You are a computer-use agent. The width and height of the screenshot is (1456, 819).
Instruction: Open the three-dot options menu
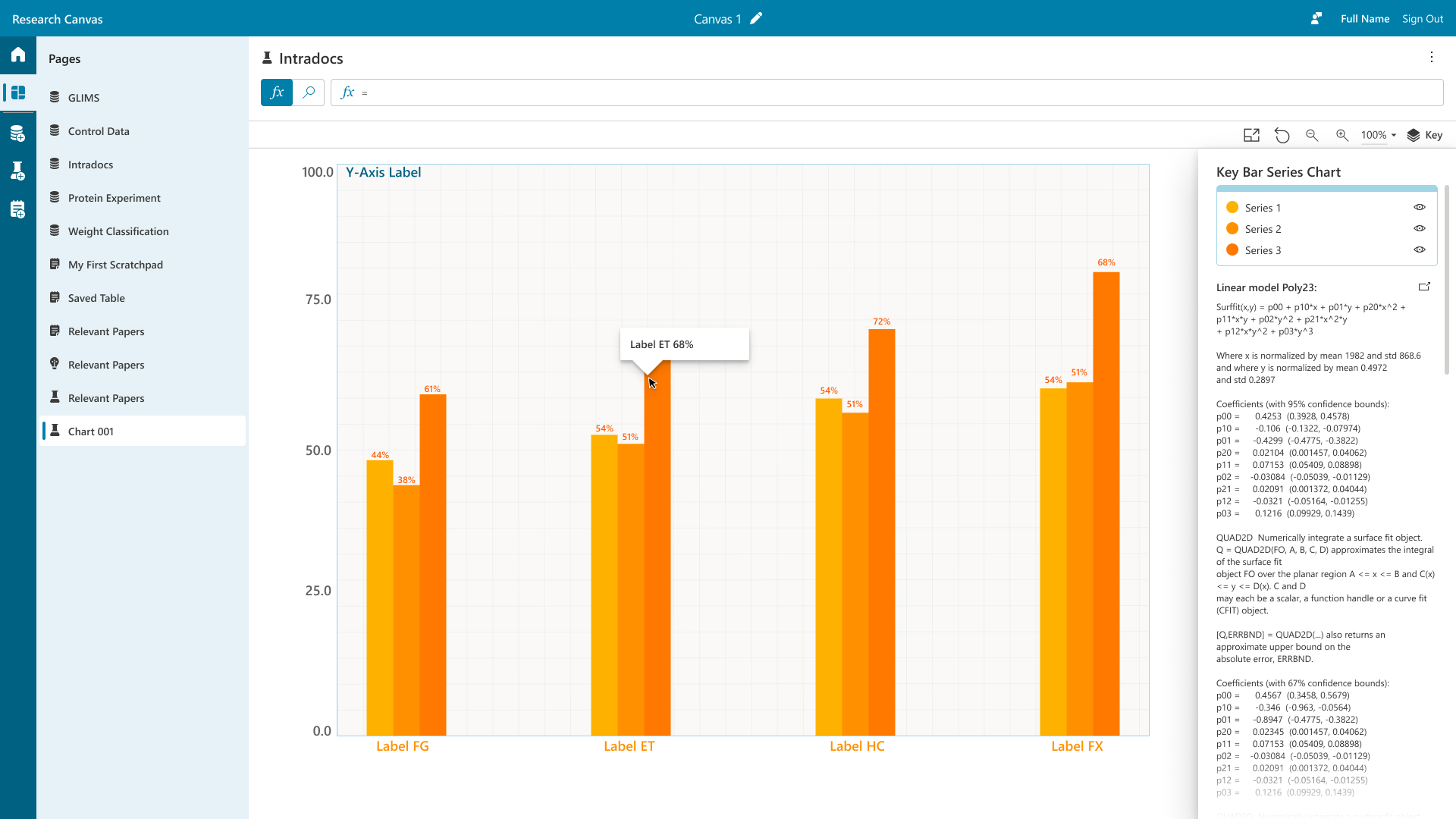[x=1432, y=57]
